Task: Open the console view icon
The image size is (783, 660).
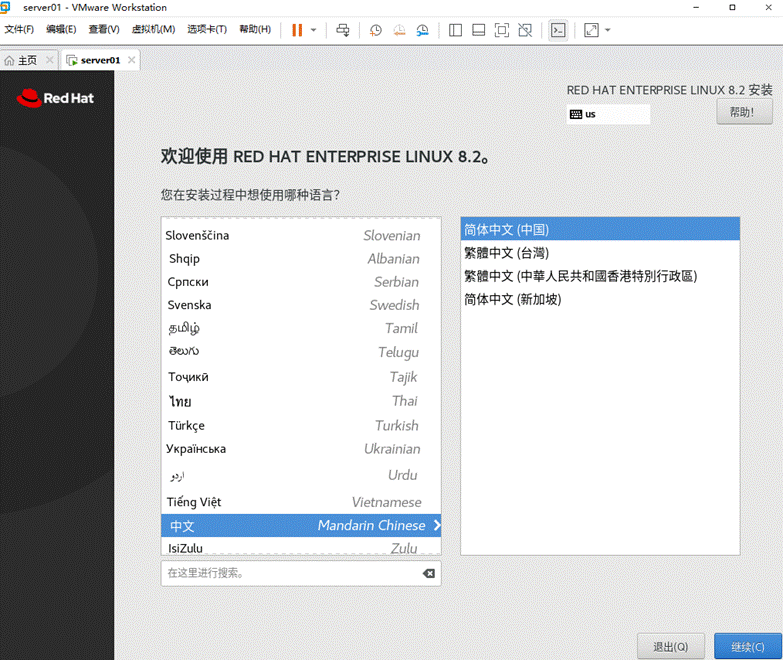Action: 558,30
